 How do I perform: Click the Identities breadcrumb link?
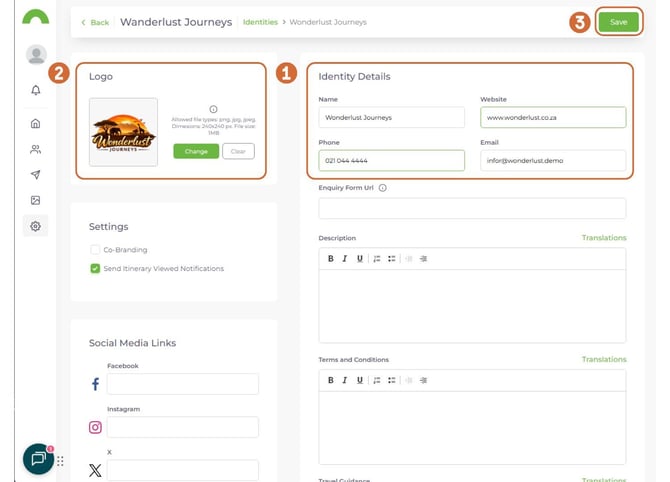(x=260, y=22)
